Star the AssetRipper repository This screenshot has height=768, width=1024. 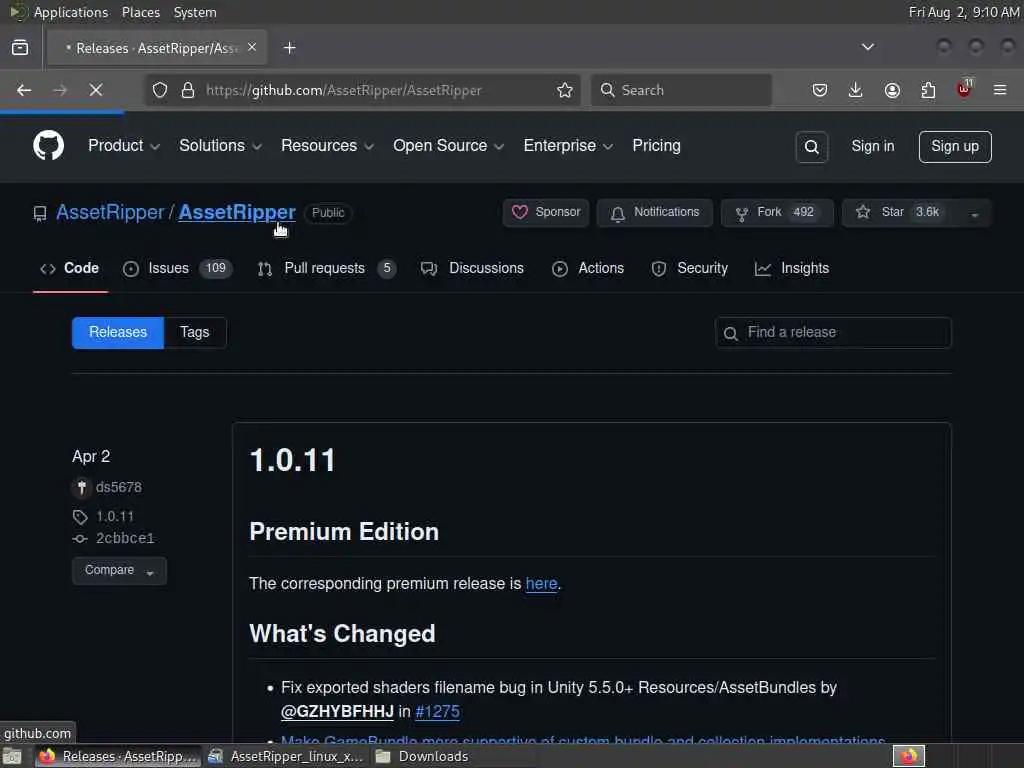901,213
